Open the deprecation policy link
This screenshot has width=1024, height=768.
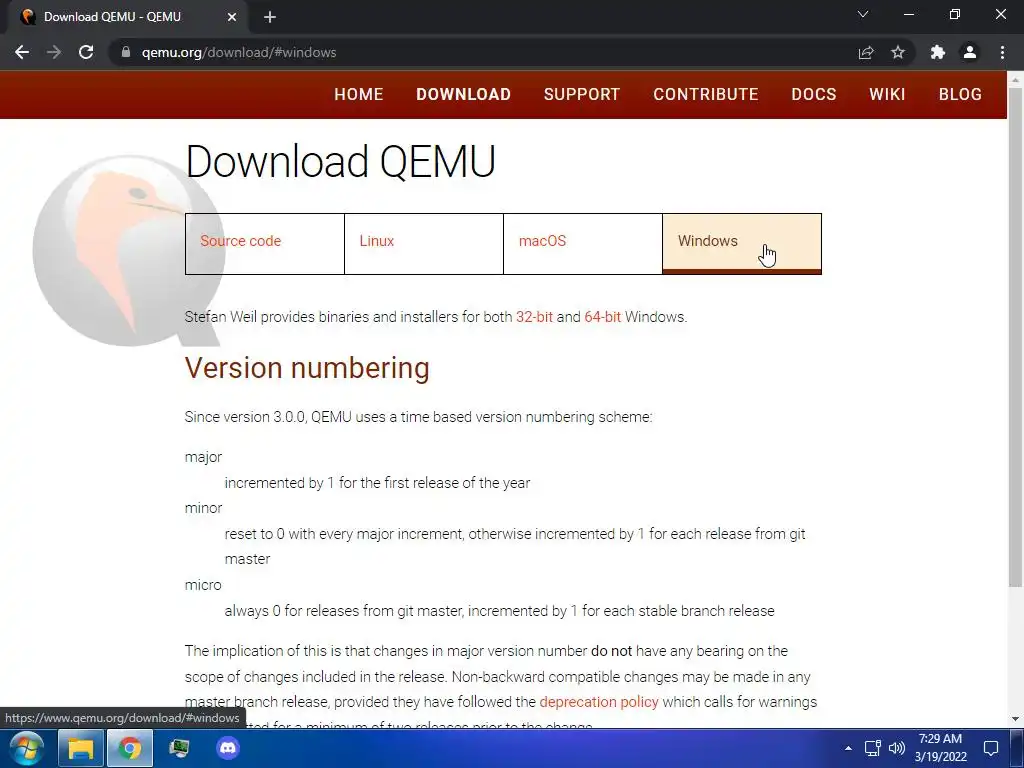(x=599, y=702)
